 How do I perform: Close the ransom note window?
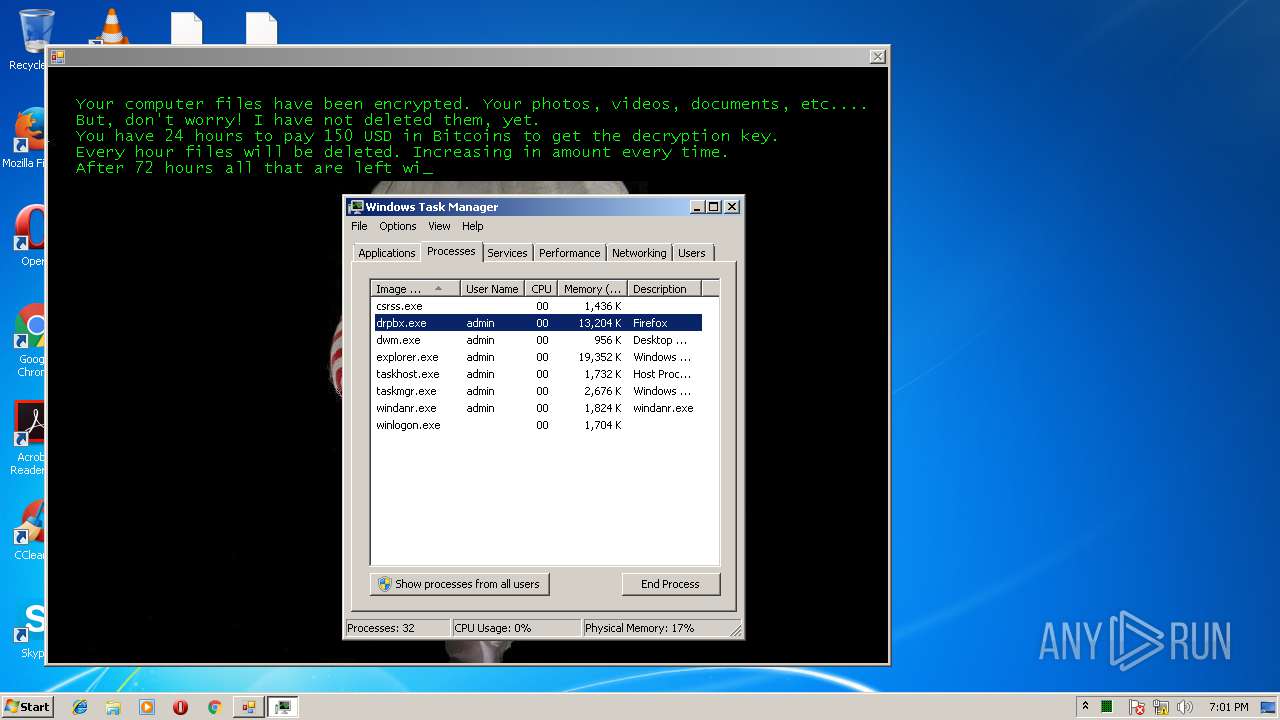[x=877, y=57]
